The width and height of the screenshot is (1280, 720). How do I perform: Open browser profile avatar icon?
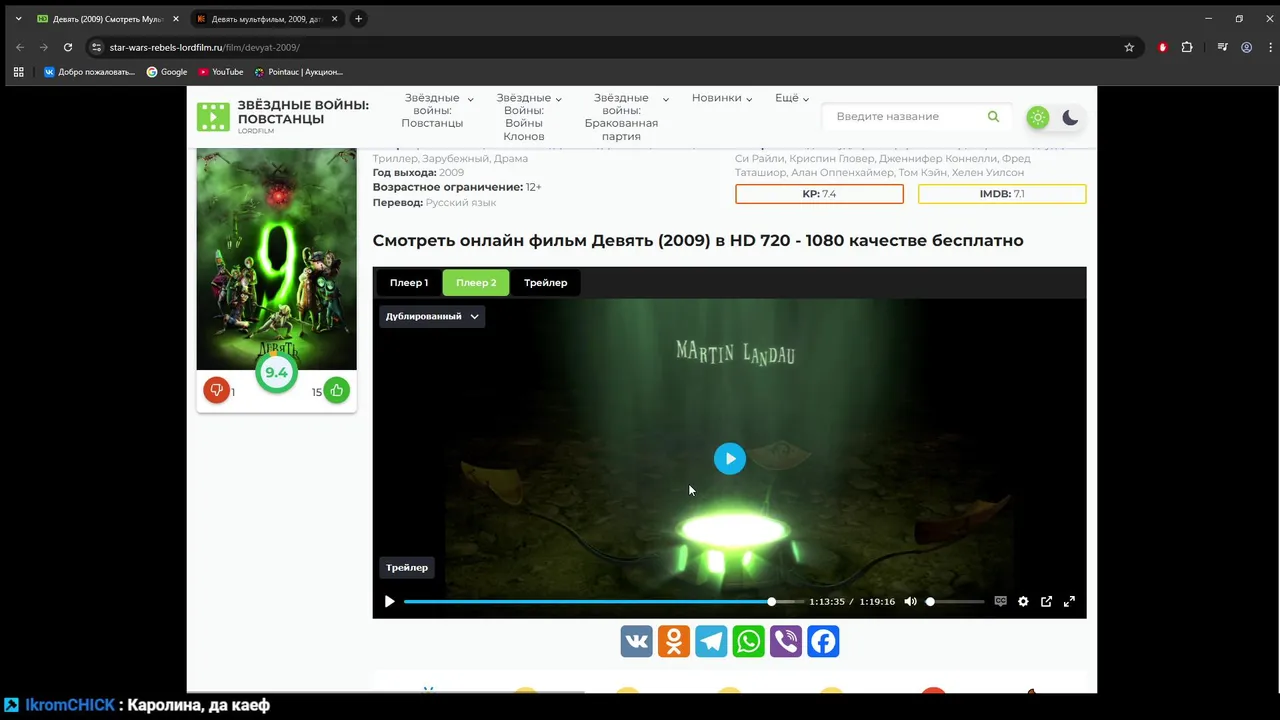(1247, 47)
